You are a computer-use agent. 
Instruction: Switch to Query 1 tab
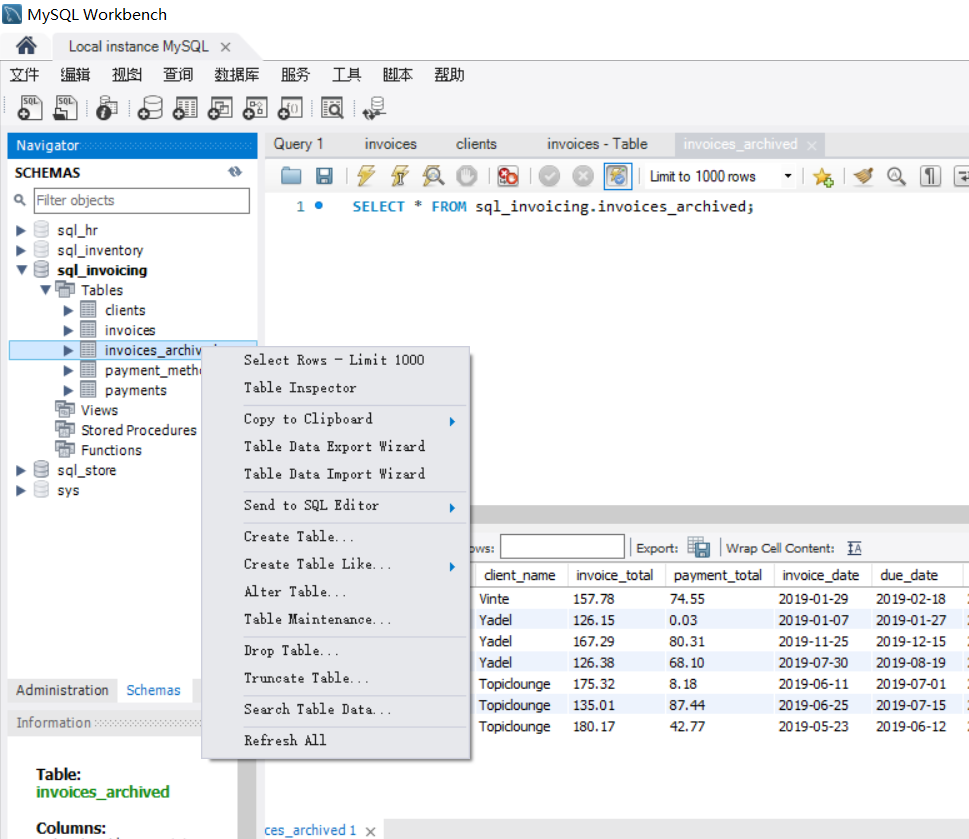298,144
